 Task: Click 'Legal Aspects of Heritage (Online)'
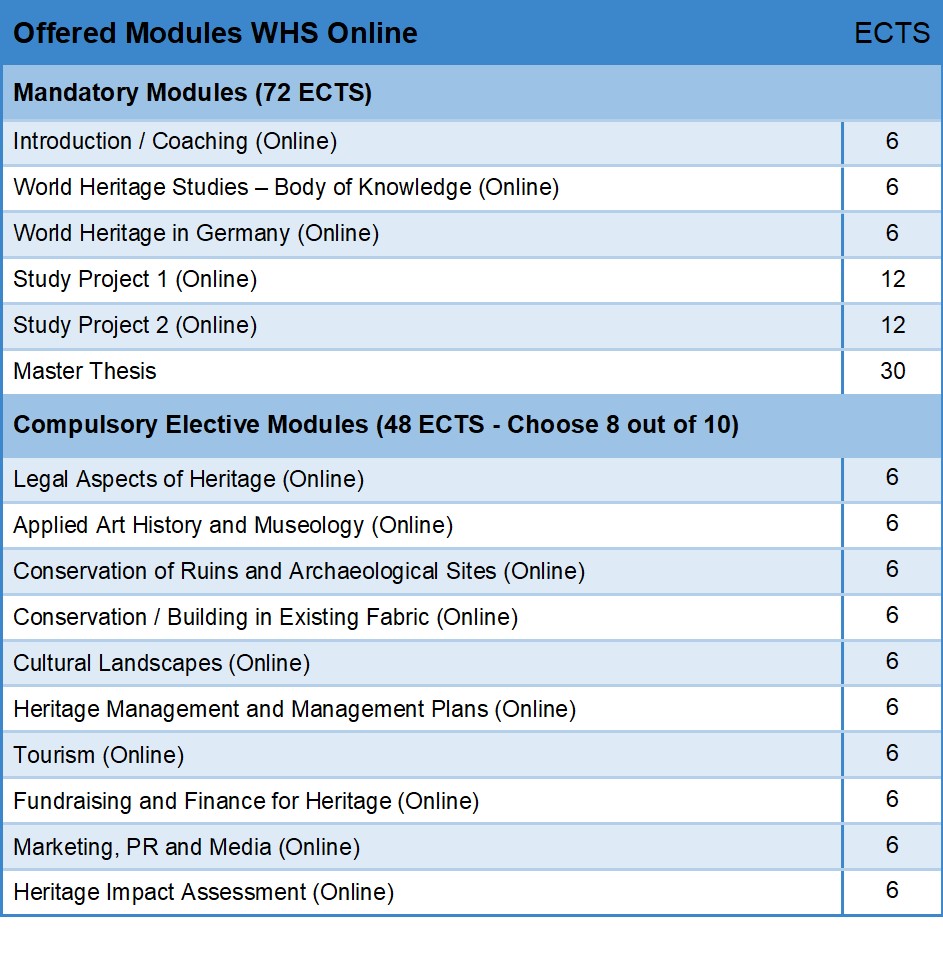188,480
